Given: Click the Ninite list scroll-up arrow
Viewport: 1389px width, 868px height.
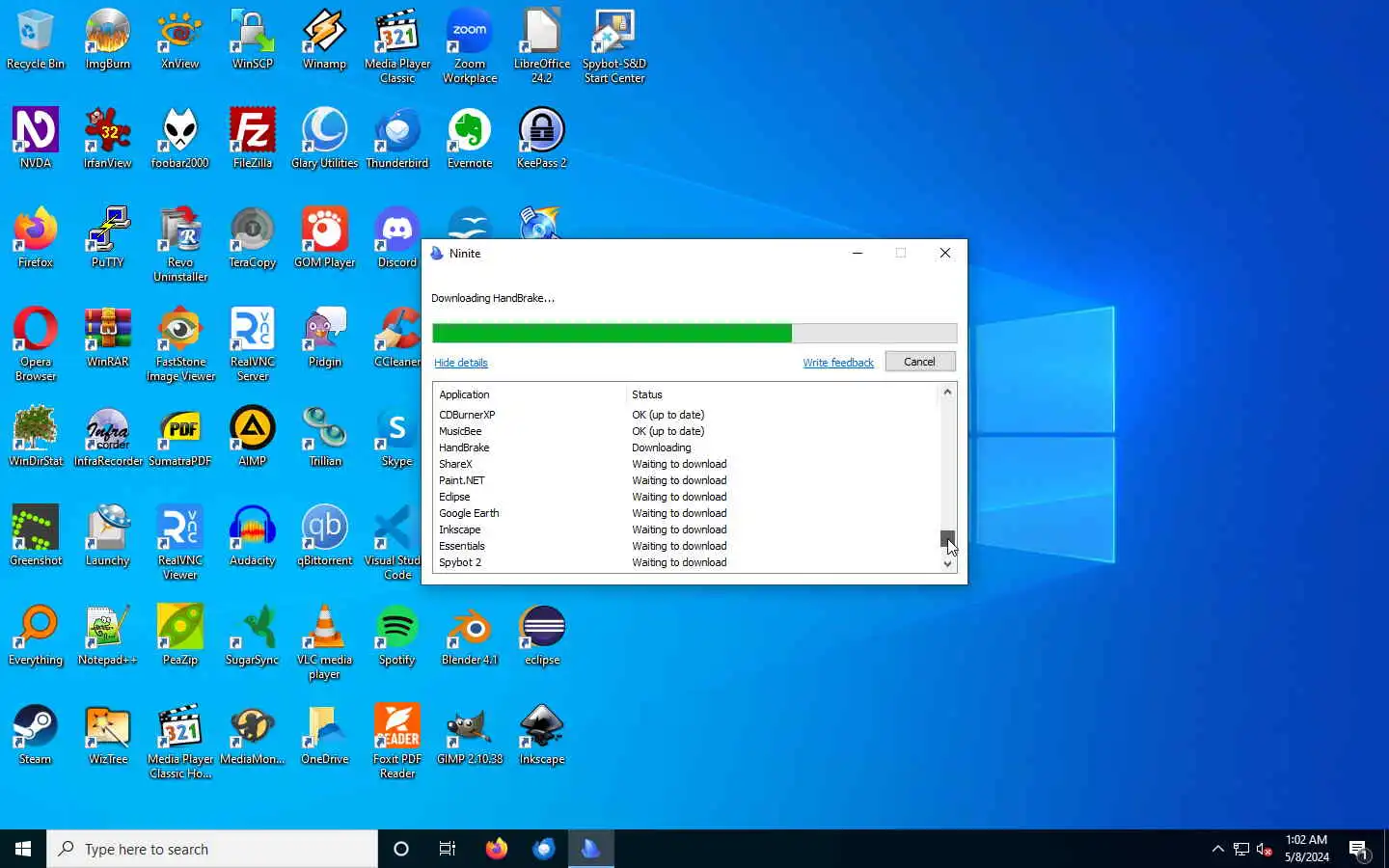Looking at the screenshot, I should point(947,392).
